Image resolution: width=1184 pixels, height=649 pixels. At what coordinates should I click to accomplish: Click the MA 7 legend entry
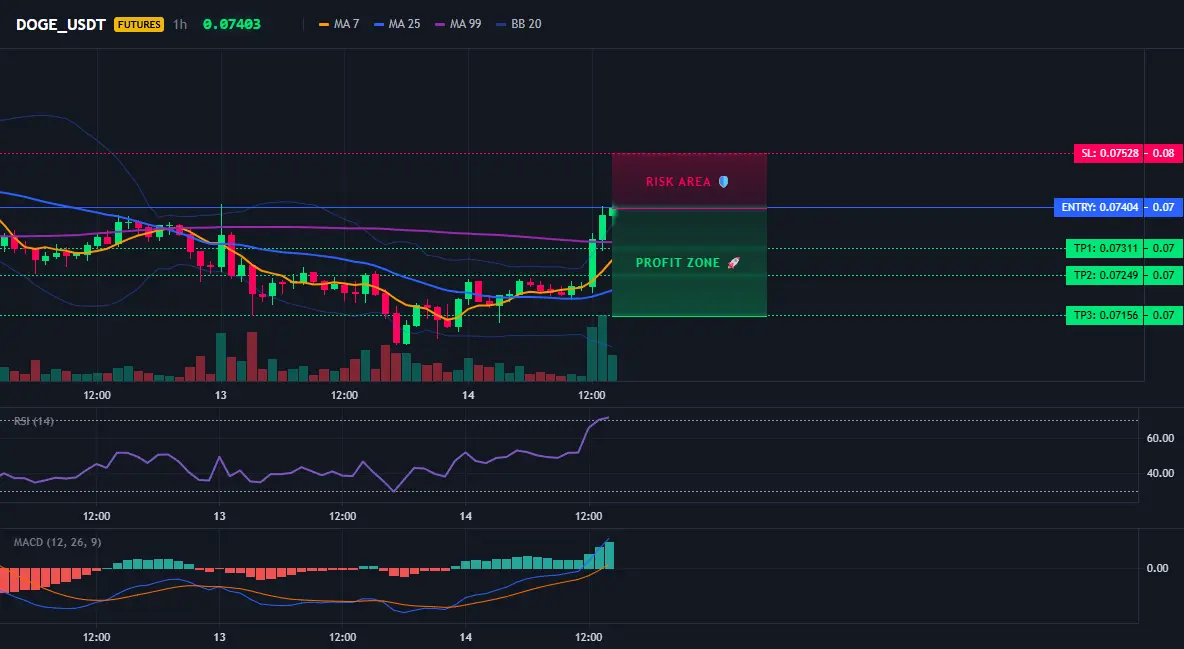[x=339, y=24]
